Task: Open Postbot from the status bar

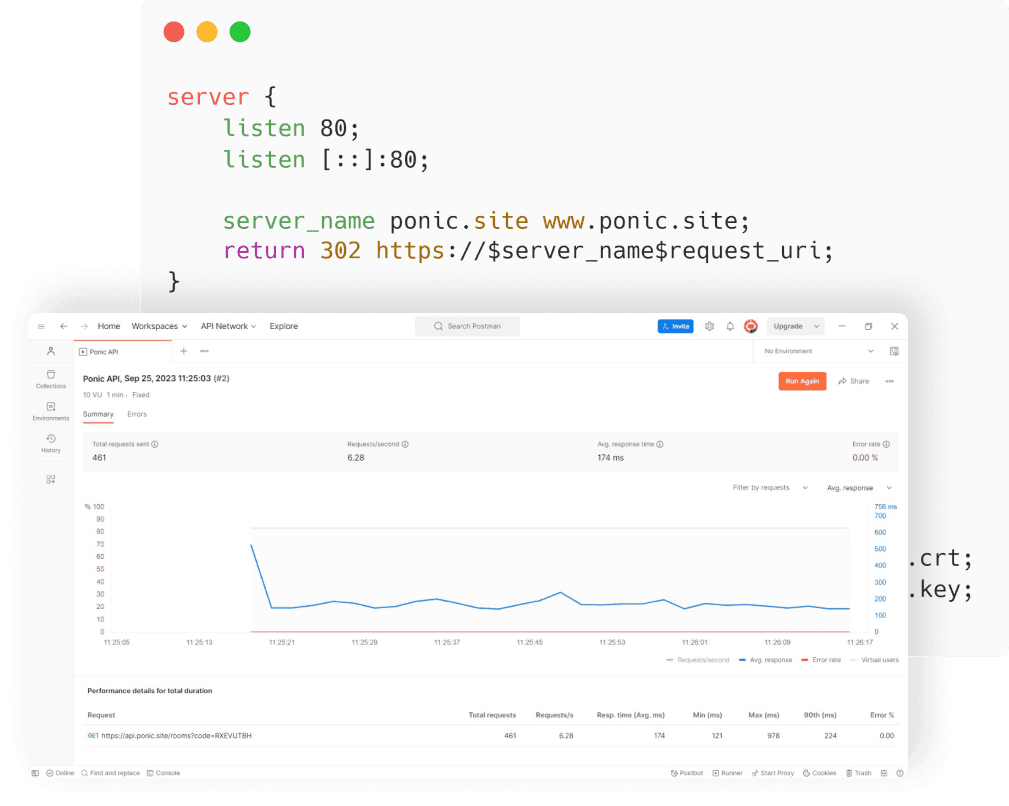Action: [x=687, y=773]
